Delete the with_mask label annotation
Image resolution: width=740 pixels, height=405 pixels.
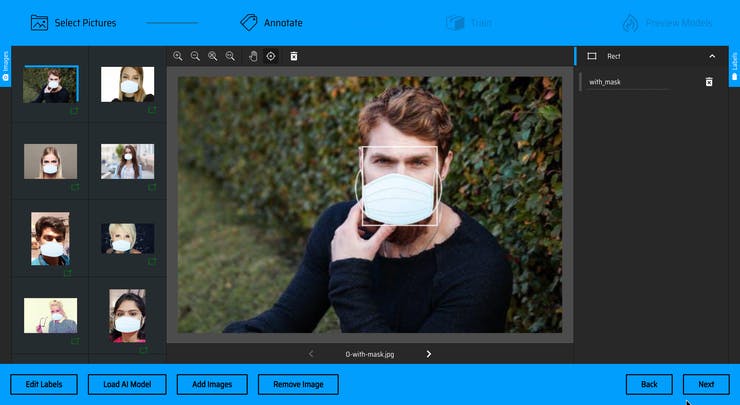click(709, 82)
